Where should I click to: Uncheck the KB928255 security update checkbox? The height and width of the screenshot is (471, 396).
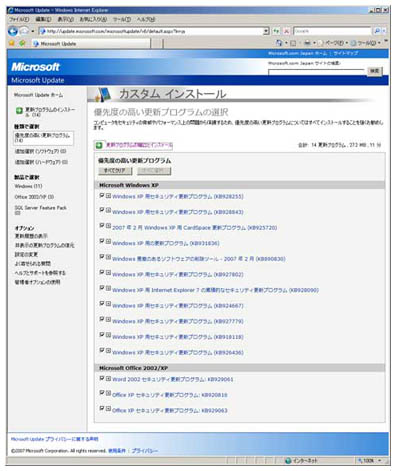click(x=102, y=195)
